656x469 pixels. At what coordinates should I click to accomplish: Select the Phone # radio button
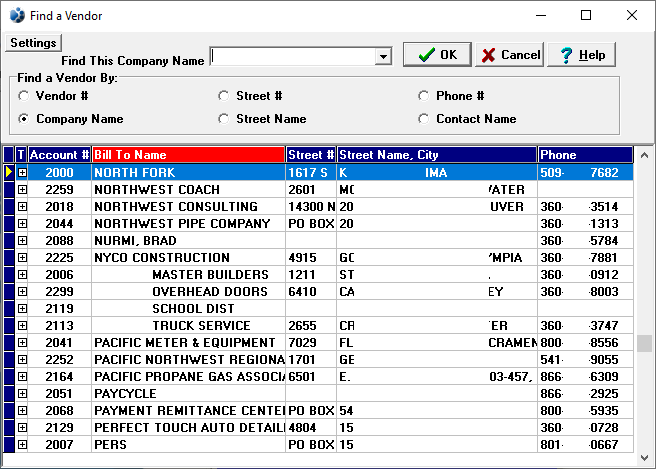(x=424, y=96)
